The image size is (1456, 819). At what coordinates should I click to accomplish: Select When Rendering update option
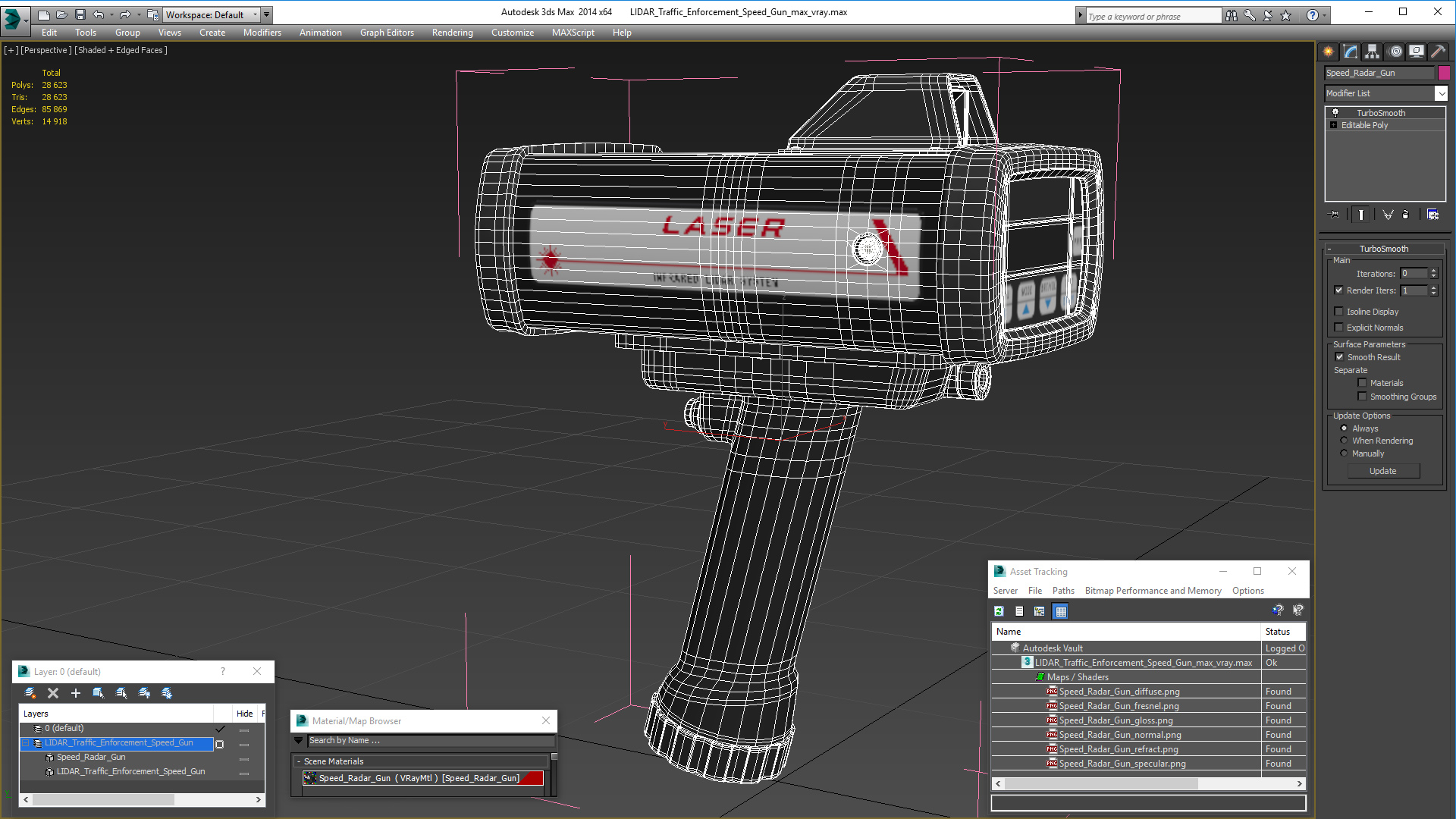point(1345,441)
